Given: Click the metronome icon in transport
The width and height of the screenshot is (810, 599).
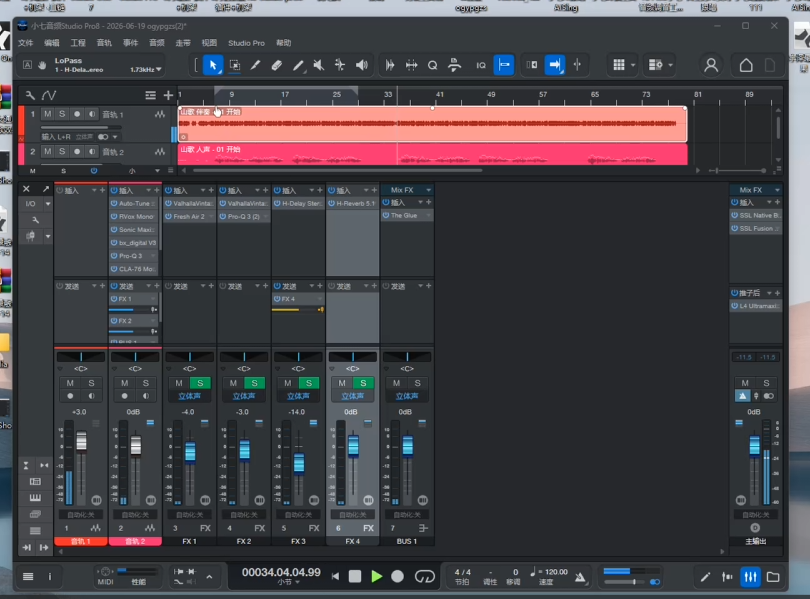Looking at the screenshot, I should click(x=580, y=577).
